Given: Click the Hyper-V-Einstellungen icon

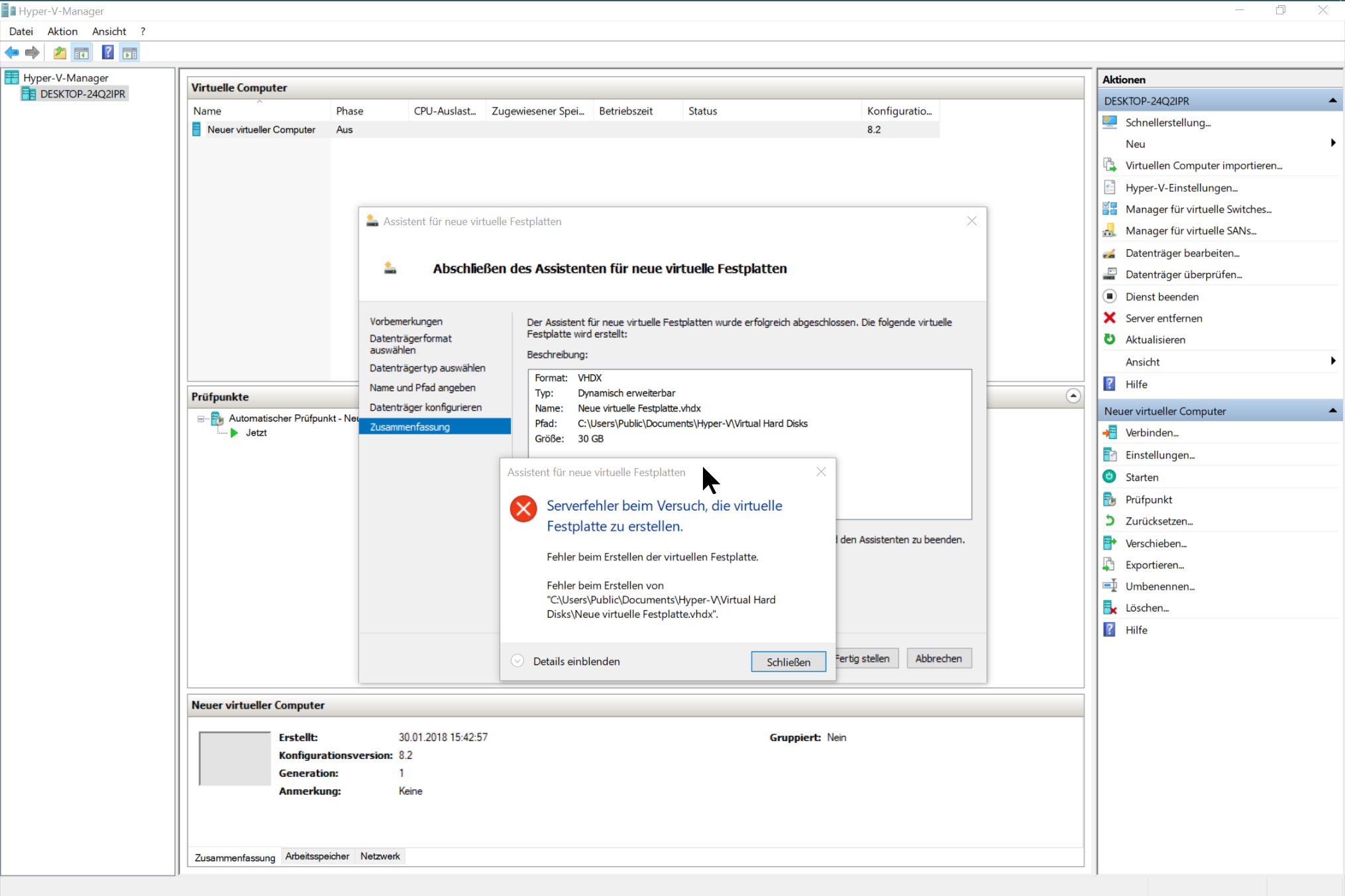Looking at the screenshot, I should (x=1110, y=187).
